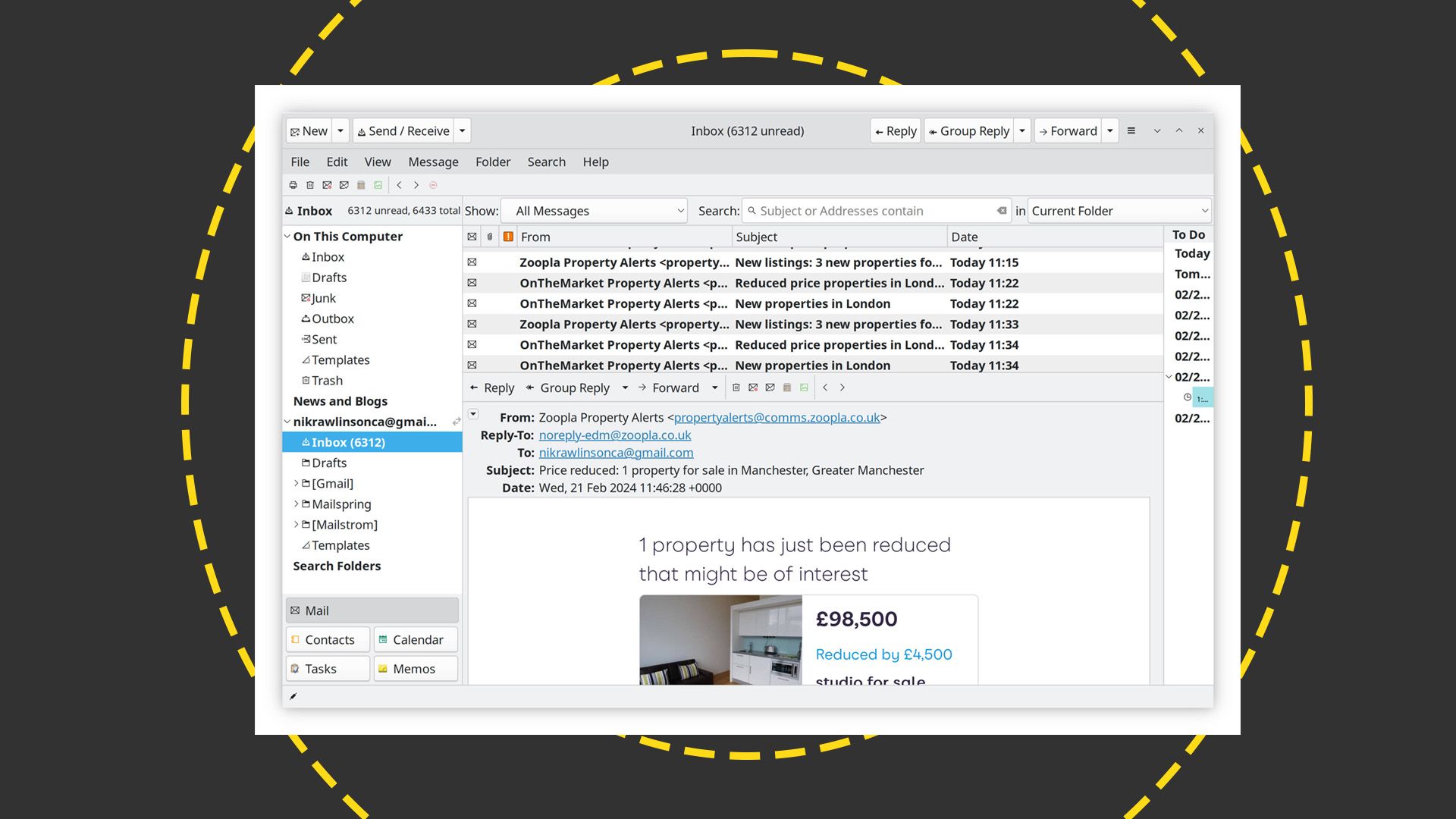Sort by the attachment column header
The image size is (1456, 819).
click(x=490, y=237)
